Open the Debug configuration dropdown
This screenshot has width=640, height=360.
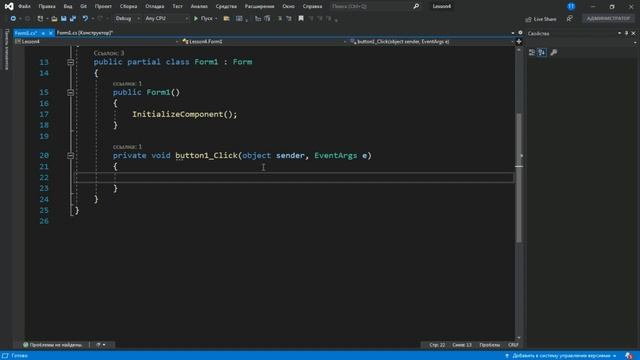point(127,18)
